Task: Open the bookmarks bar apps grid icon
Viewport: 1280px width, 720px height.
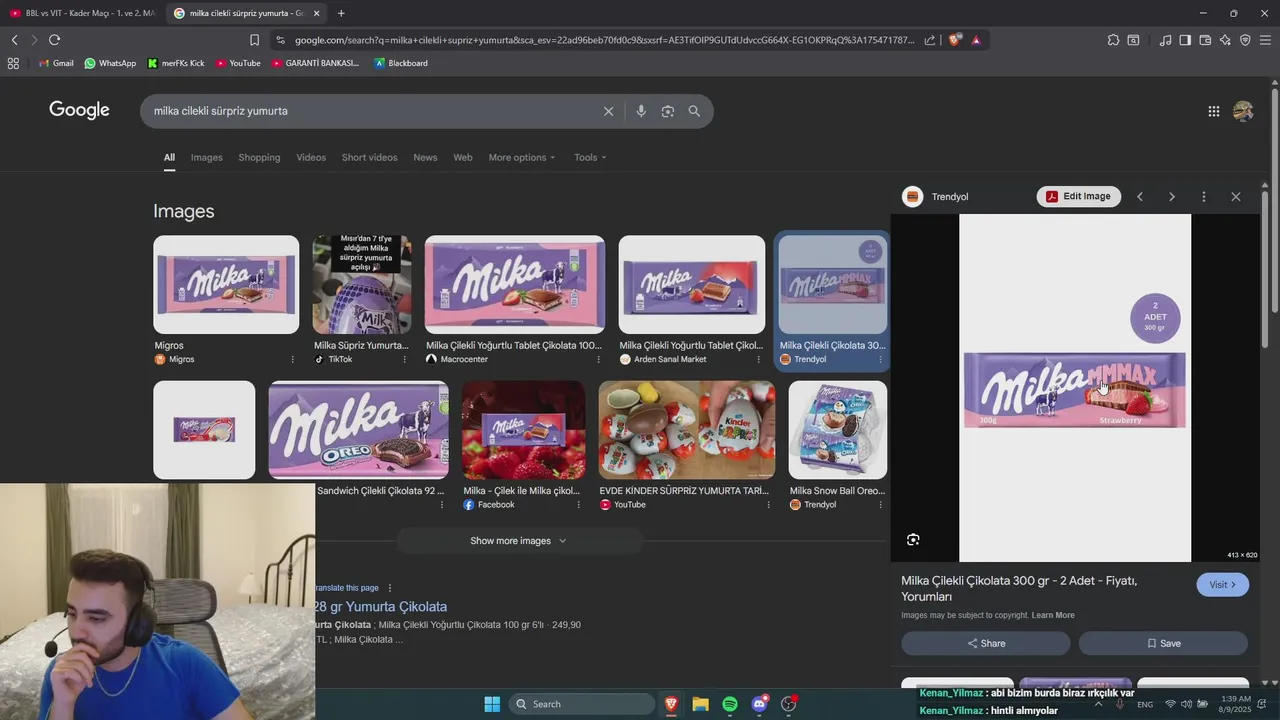Action: click(x=13, y=63)
